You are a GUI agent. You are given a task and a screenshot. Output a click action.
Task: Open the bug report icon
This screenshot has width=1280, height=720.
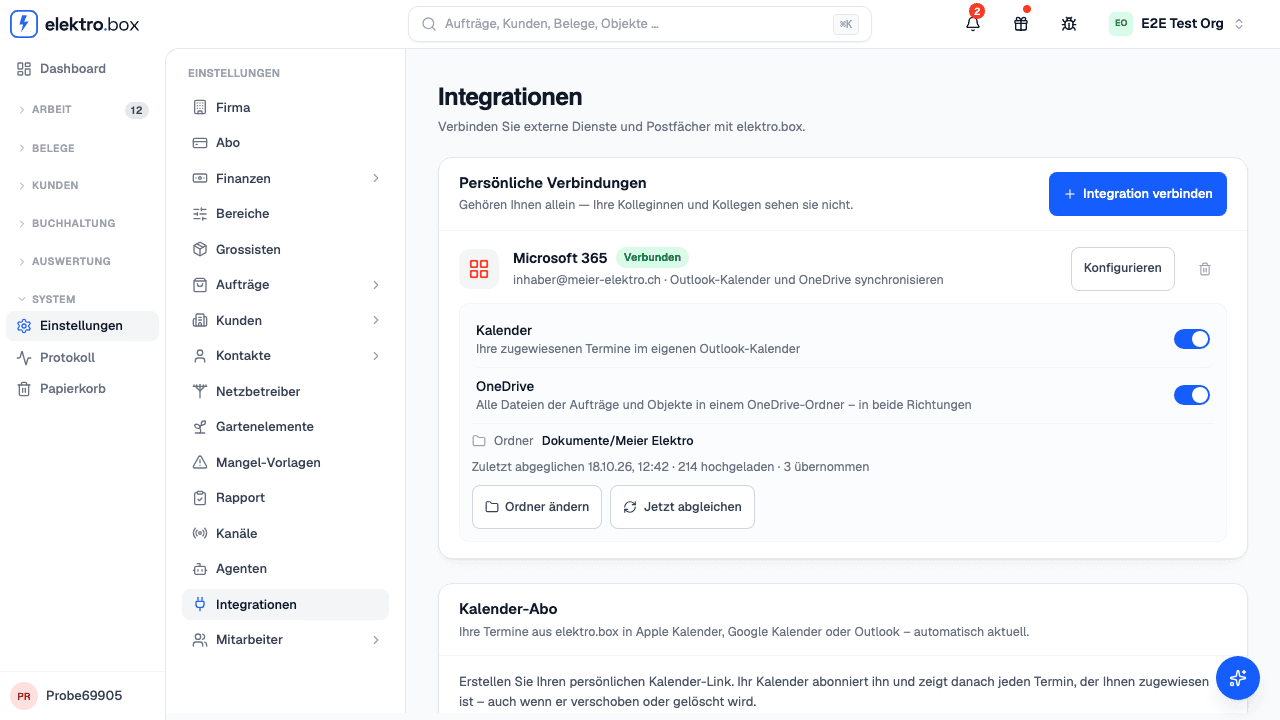click(x=1069, y=24)
